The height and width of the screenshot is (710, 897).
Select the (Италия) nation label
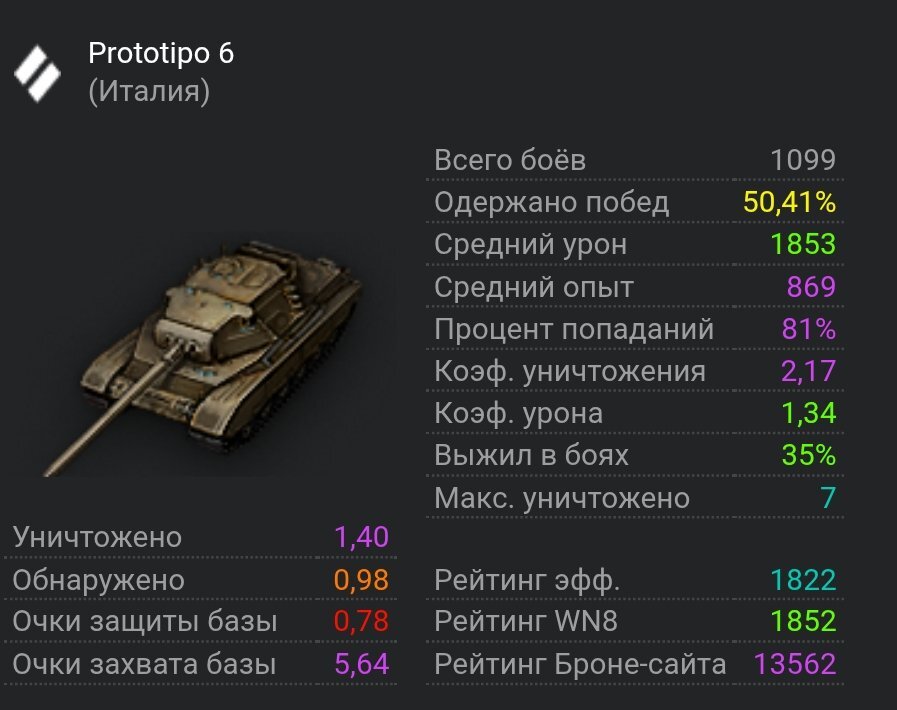point(149,92)
